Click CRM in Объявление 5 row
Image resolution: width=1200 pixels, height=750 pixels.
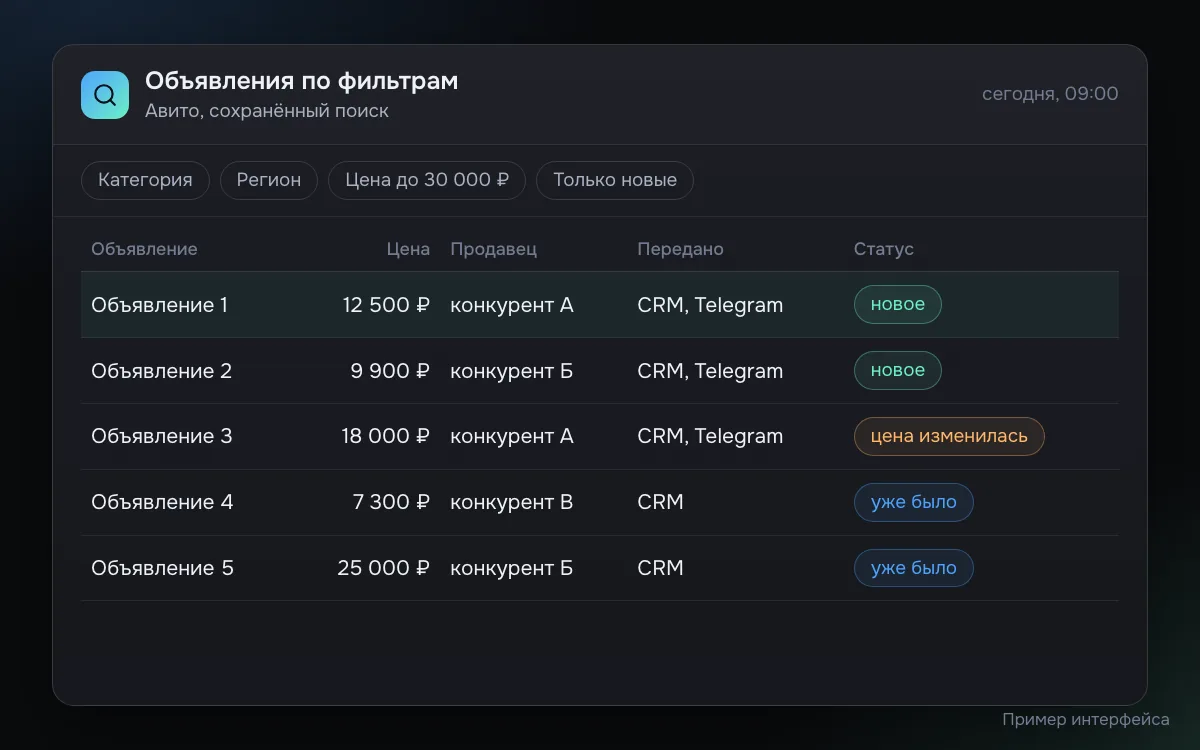click(661, 568)
